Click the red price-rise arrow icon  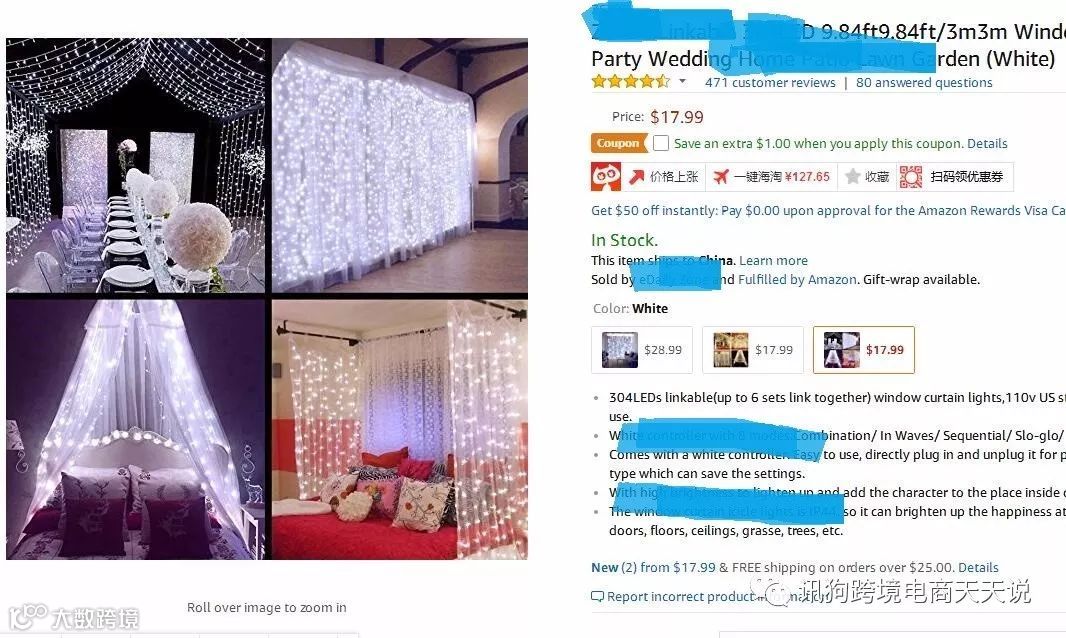pyautogui.click(x=636, y=177)
